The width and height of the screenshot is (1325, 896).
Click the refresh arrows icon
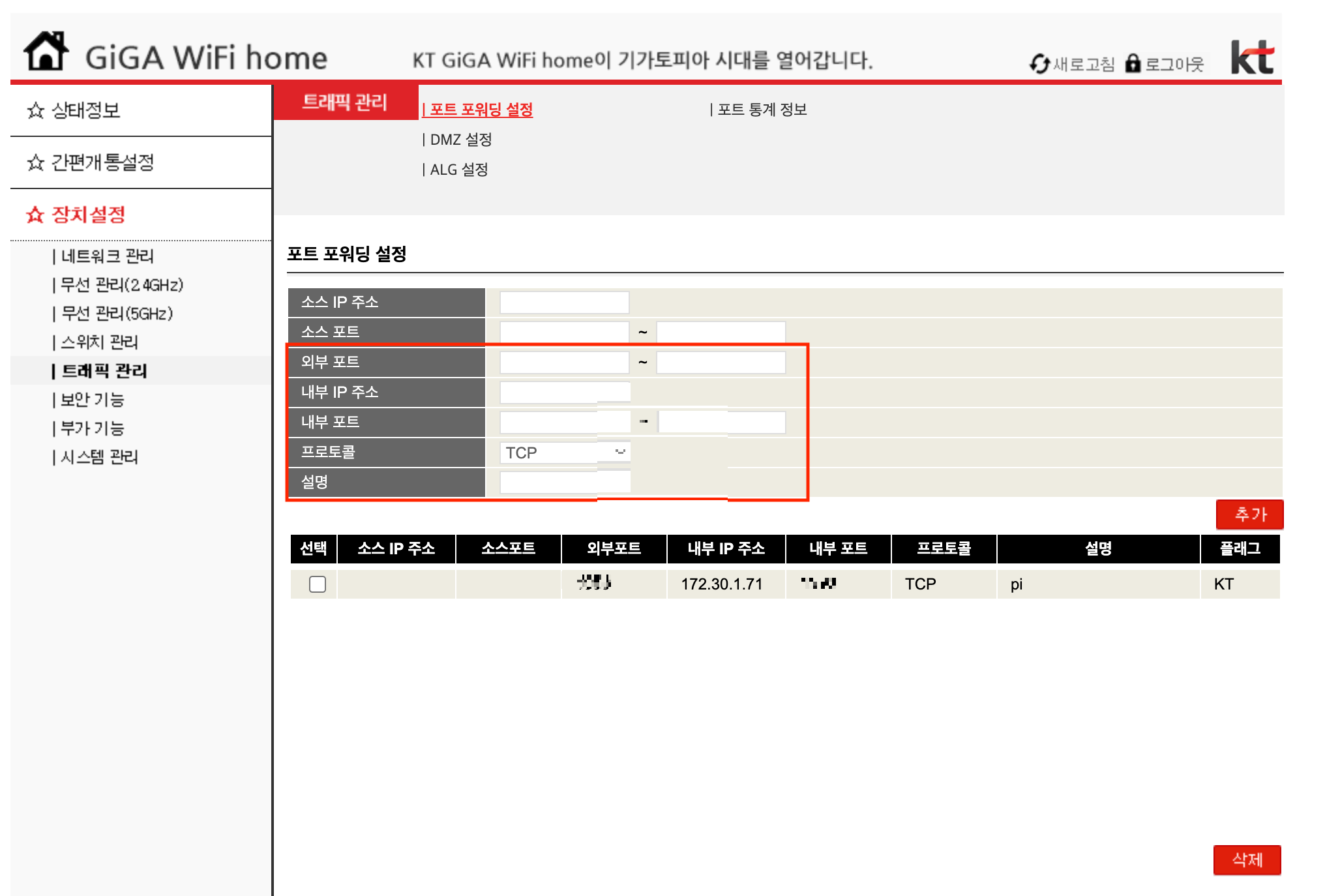tap(1039, 64)
